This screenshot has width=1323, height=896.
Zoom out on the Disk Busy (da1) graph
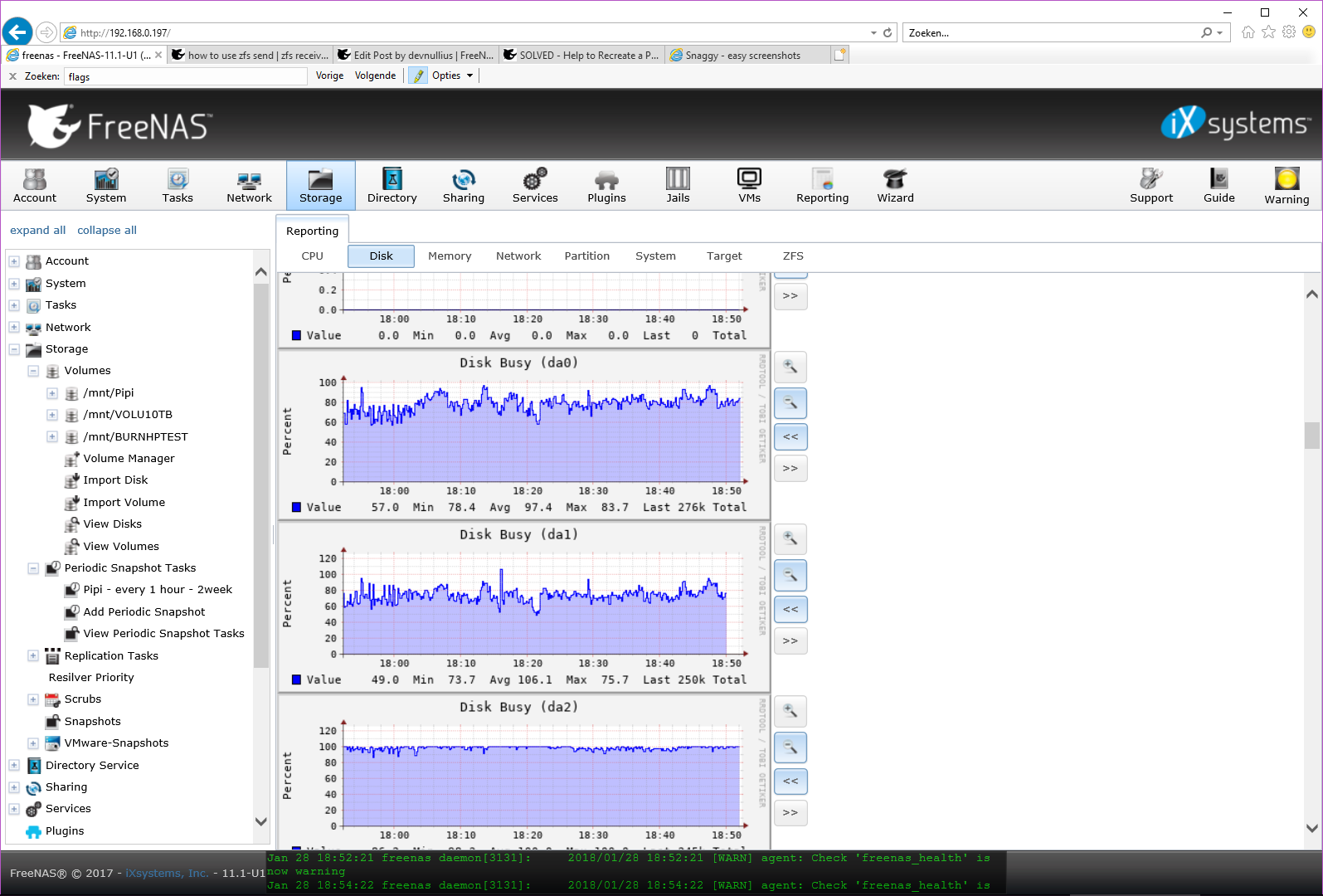790,575
